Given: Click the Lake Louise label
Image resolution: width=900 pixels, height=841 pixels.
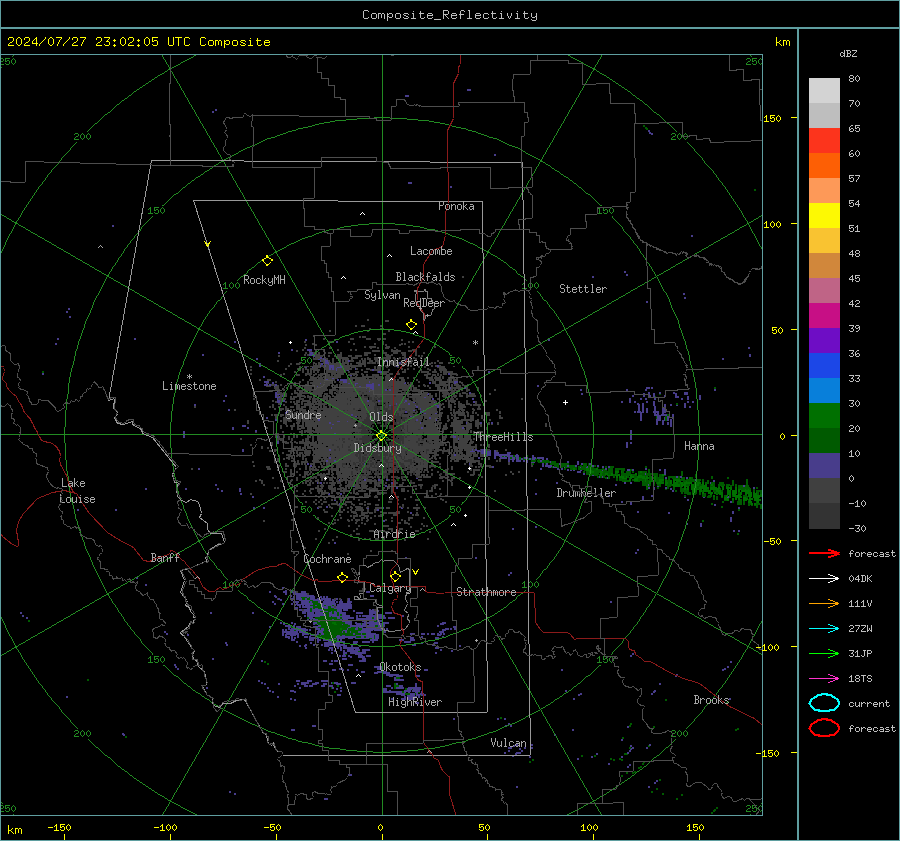Looking at the screenshot, I should point(78,491).
